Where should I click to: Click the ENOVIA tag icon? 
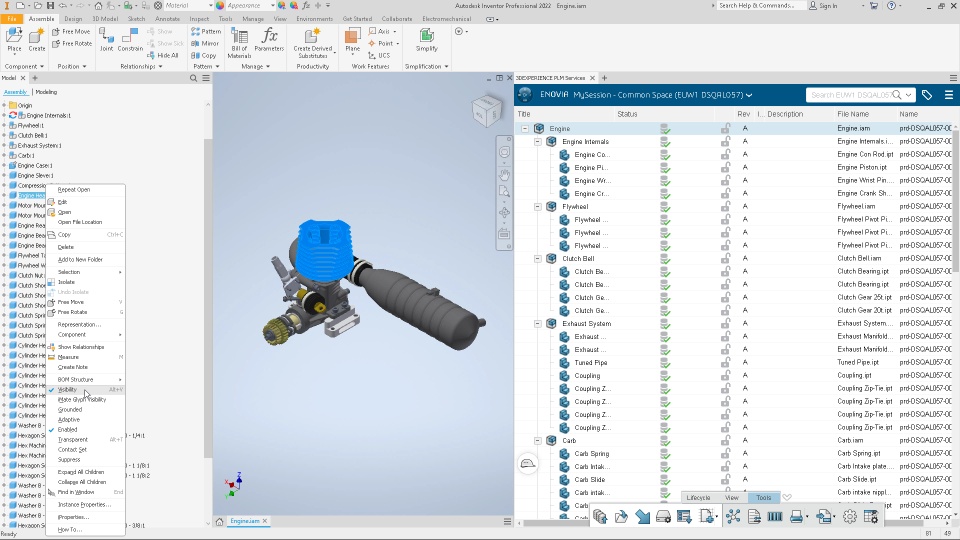coord(927,95)
